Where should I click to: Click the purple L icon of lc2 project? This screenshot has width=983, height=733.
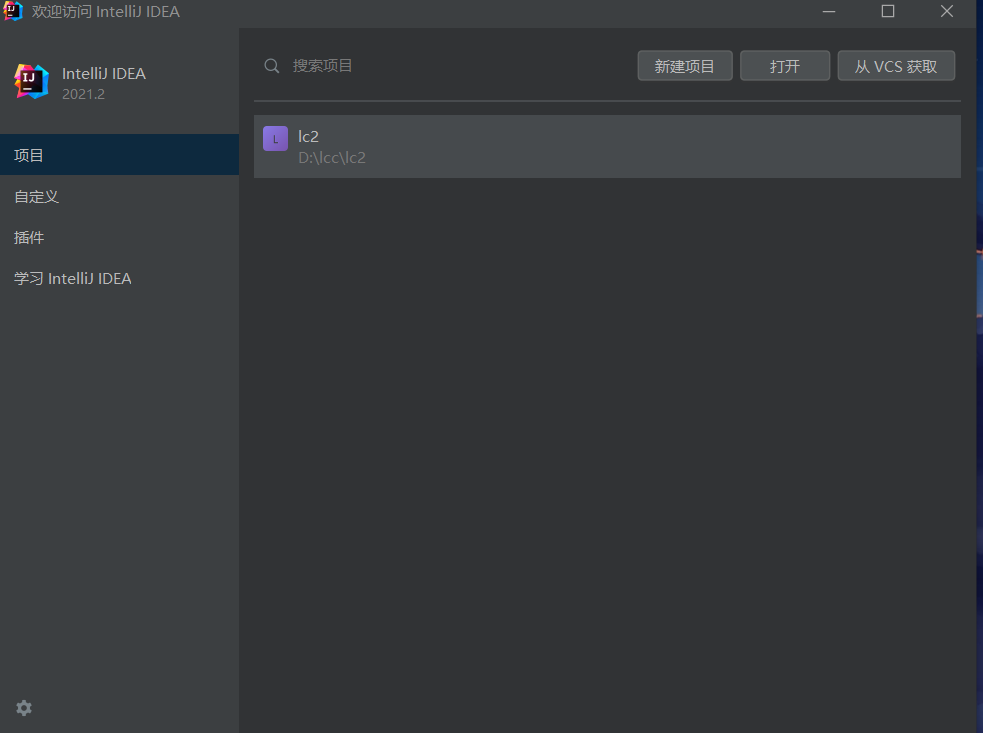[x=275, y=139]
